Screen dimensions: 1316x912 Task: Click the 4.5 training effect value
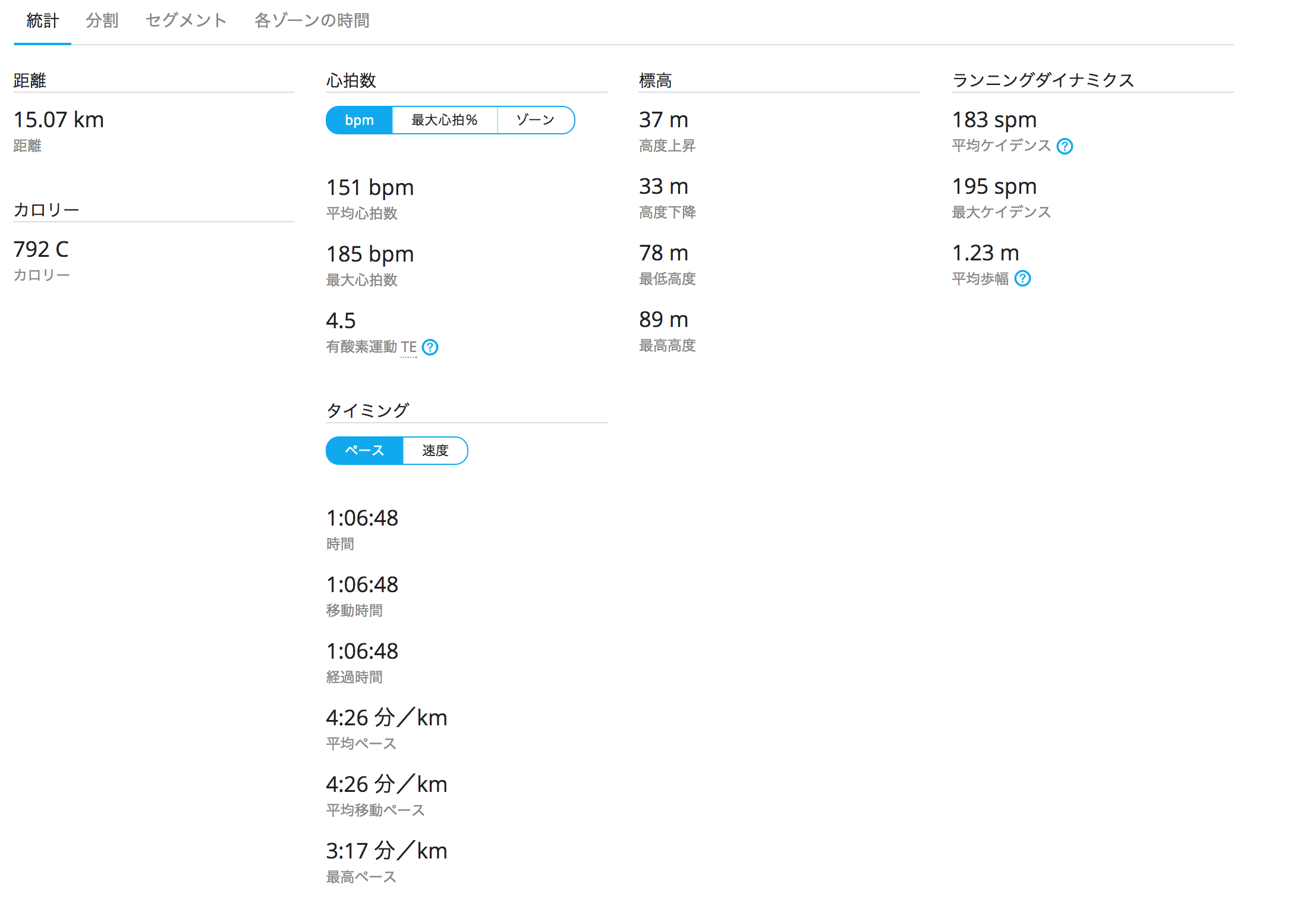[x=341, y=320]
